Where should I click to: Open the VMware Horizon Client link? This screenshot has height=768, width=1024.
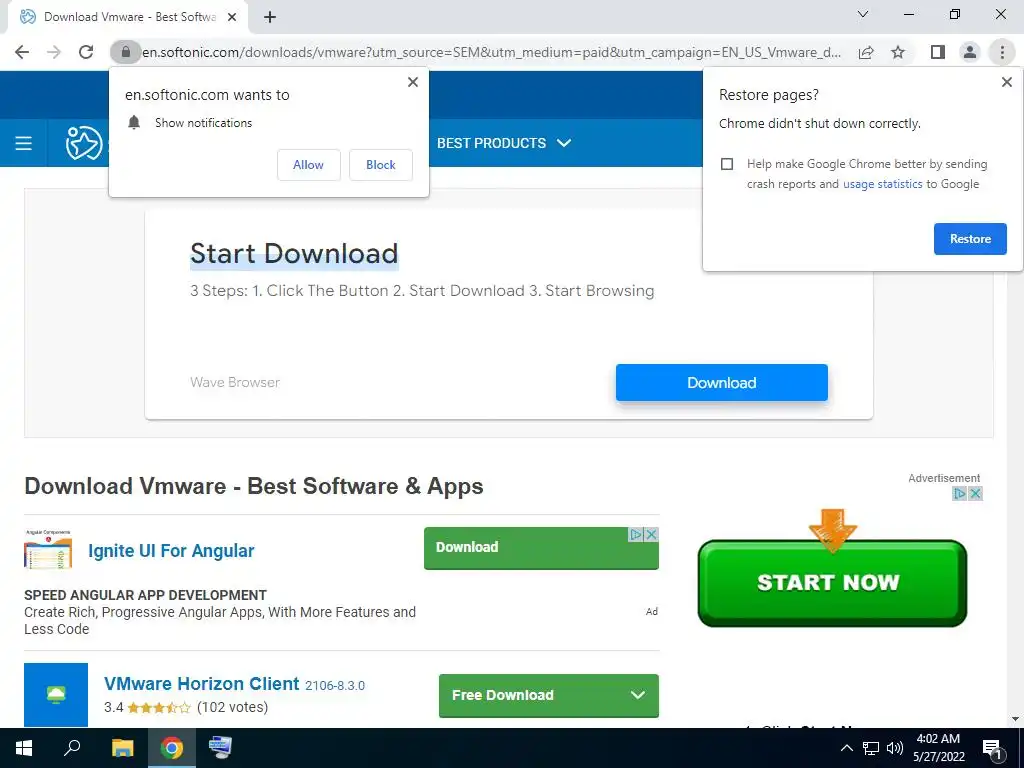tap(201, 684)
